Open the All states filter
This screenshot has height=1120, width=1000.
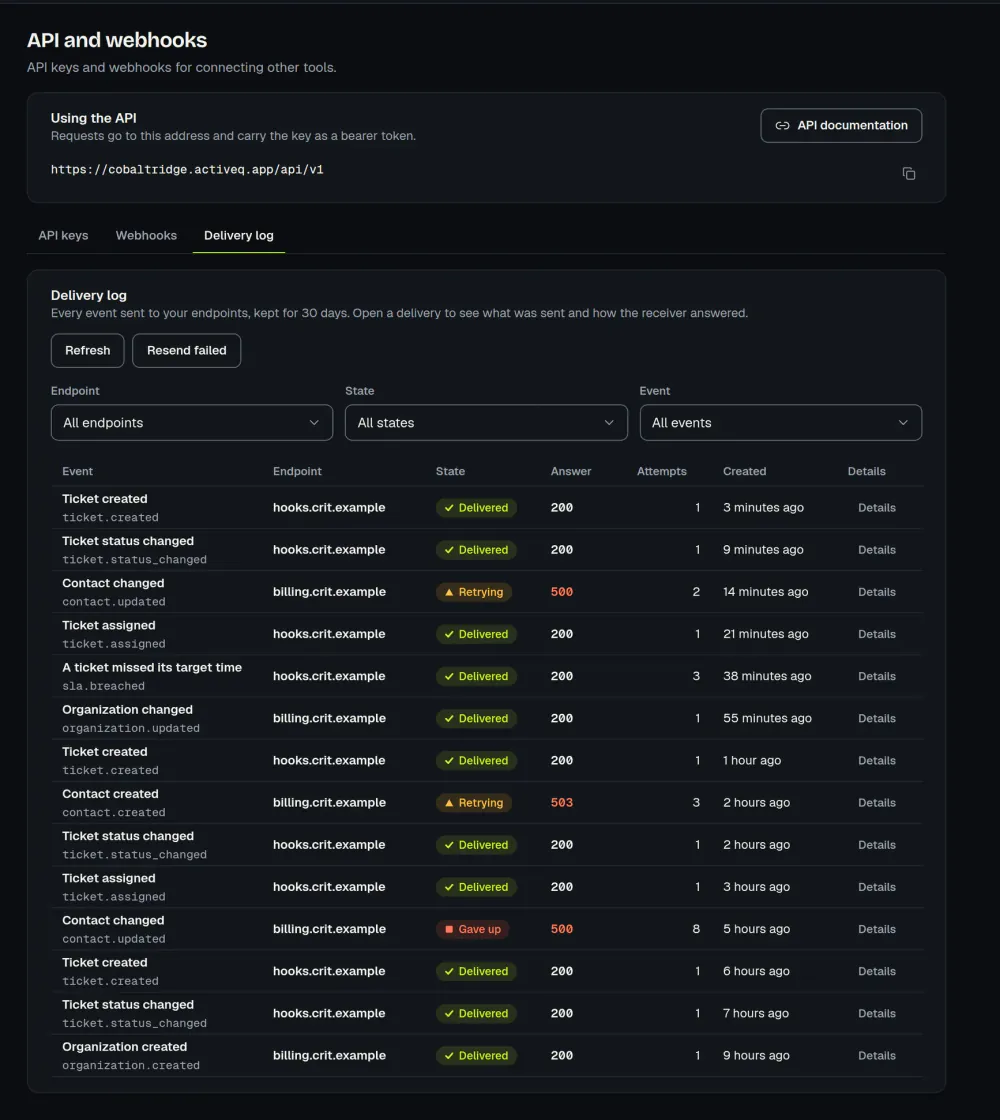coord(486,423)
